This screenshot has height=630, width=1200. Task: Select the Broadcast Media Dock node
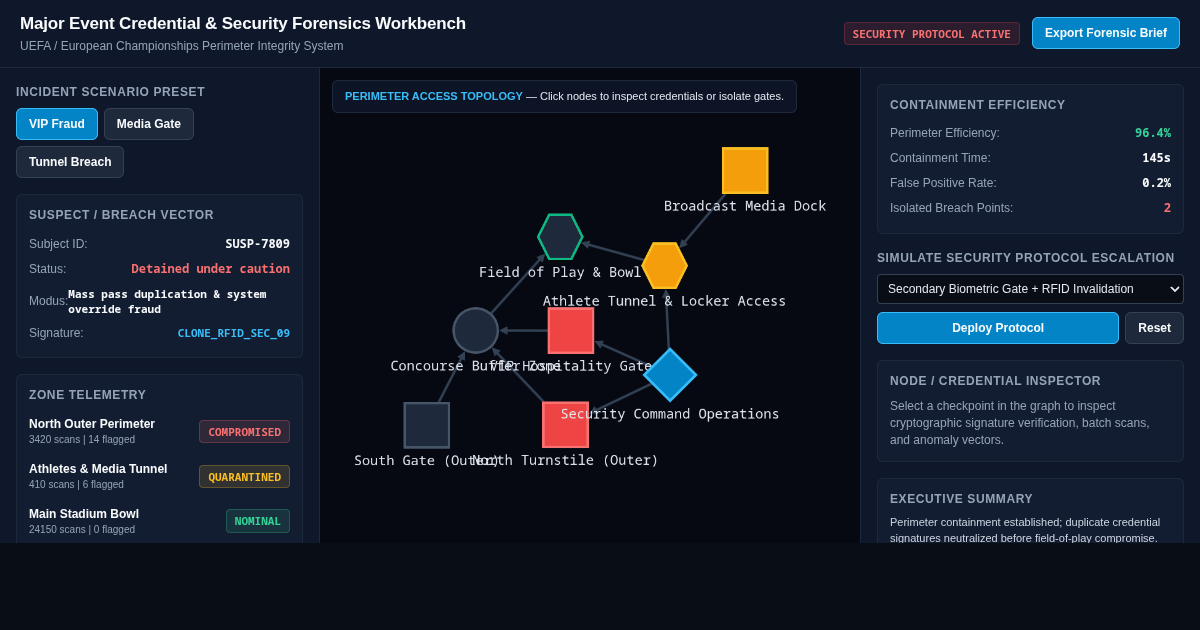(x=745, y=171)
